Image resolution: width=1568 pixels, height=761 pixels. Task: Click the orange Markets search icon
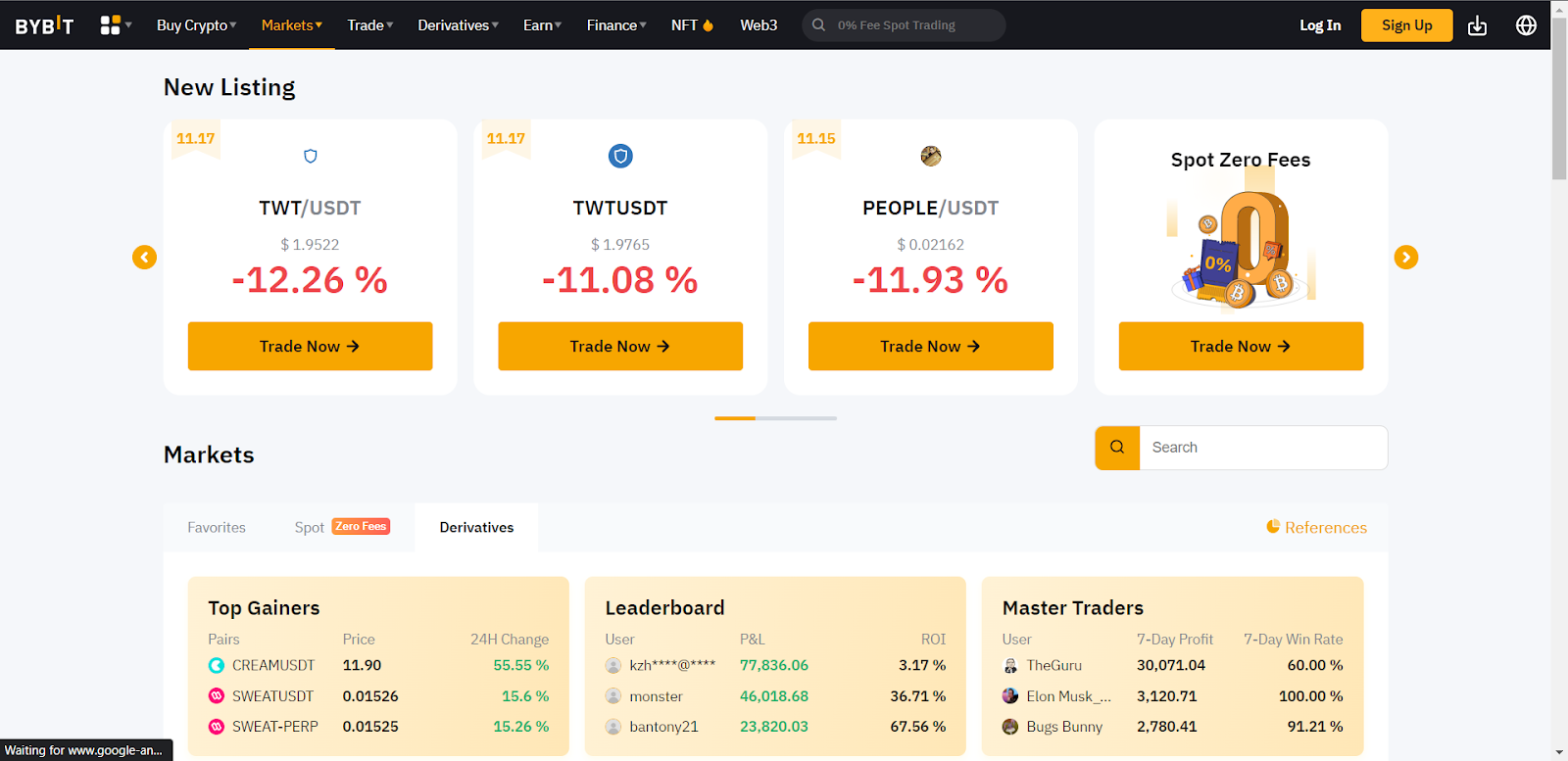click(1117, 448)
